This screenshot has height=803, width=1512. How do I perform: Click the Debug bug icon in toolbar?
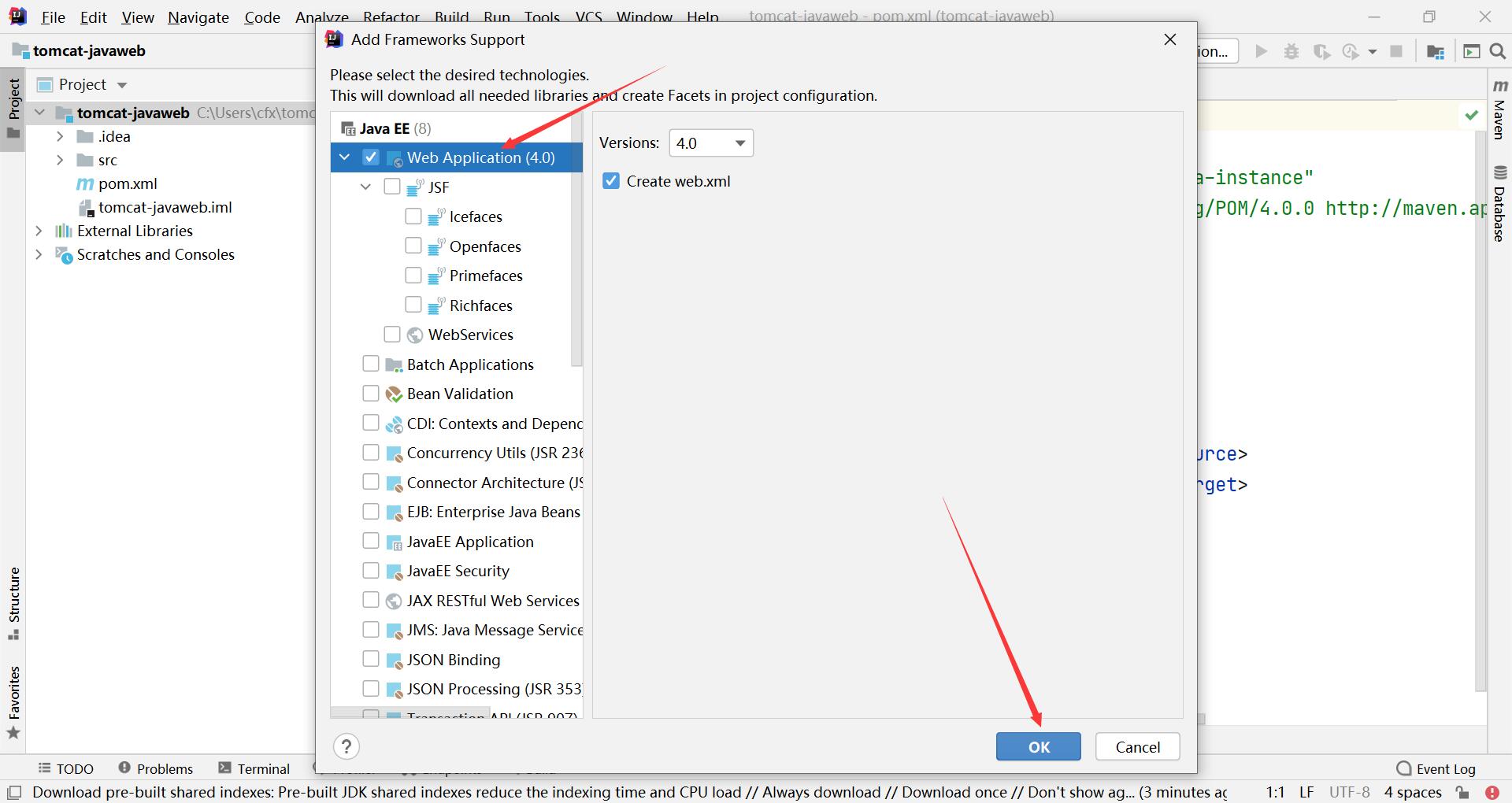pos(1291,51)
